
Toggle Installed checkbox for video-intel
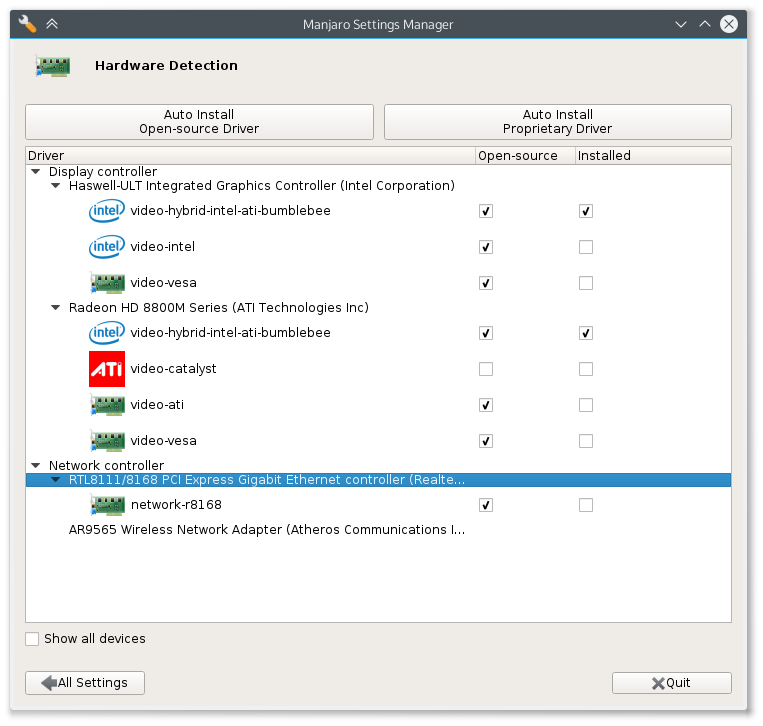pos(586,247)
